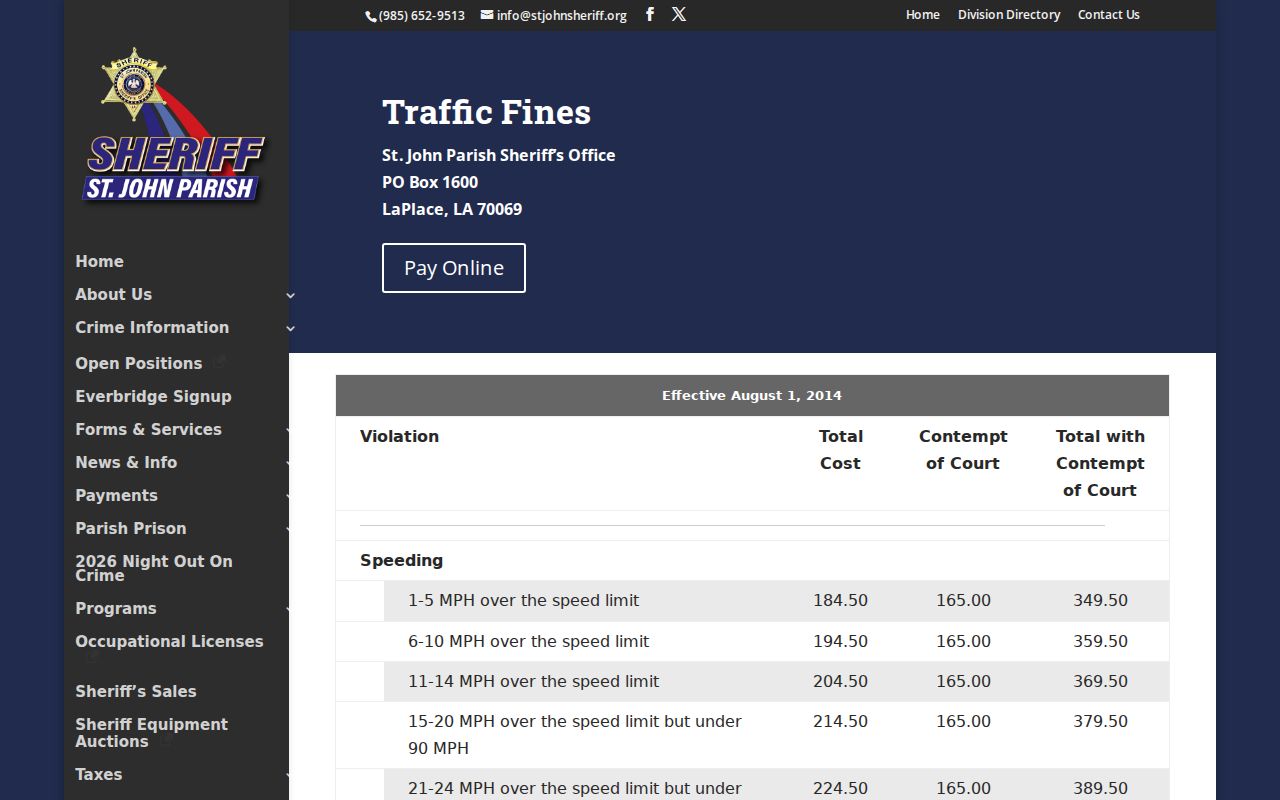Click the Pay Online button
The width and height of the screenshot is (1280, 800).
pyautogui.click(x=454, y=268)
